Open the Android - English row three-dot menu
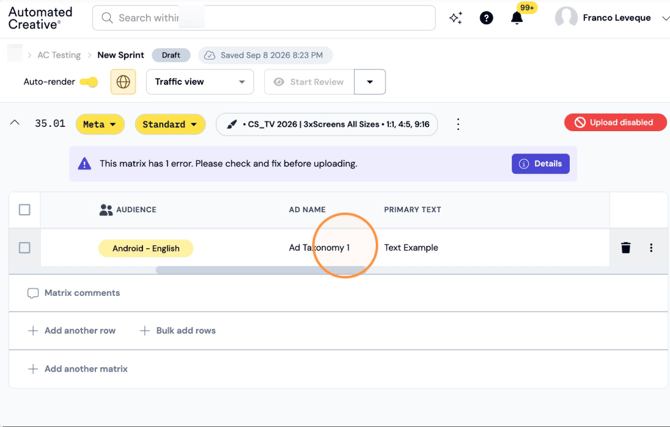Image resolution: width=670 pixels, height=427 pixels. pyautogui.click(x=651, y=248)
